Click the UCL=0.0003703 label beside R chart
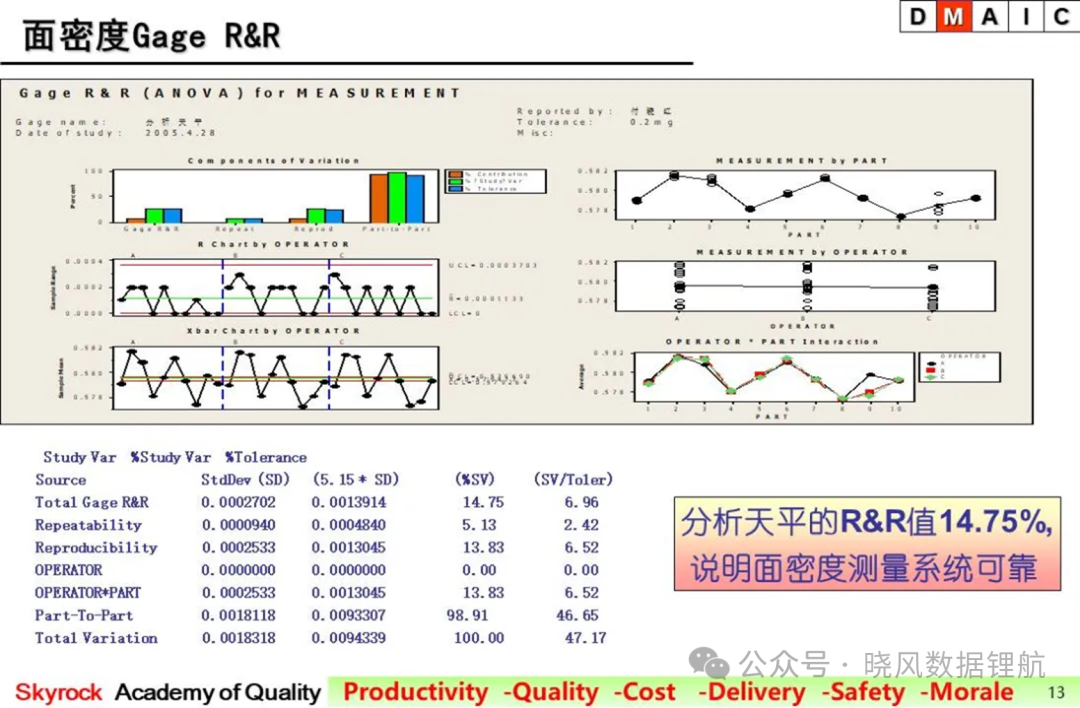This screenshot has width=1080, height=708. pyautogui.click(x=493, y=265)
